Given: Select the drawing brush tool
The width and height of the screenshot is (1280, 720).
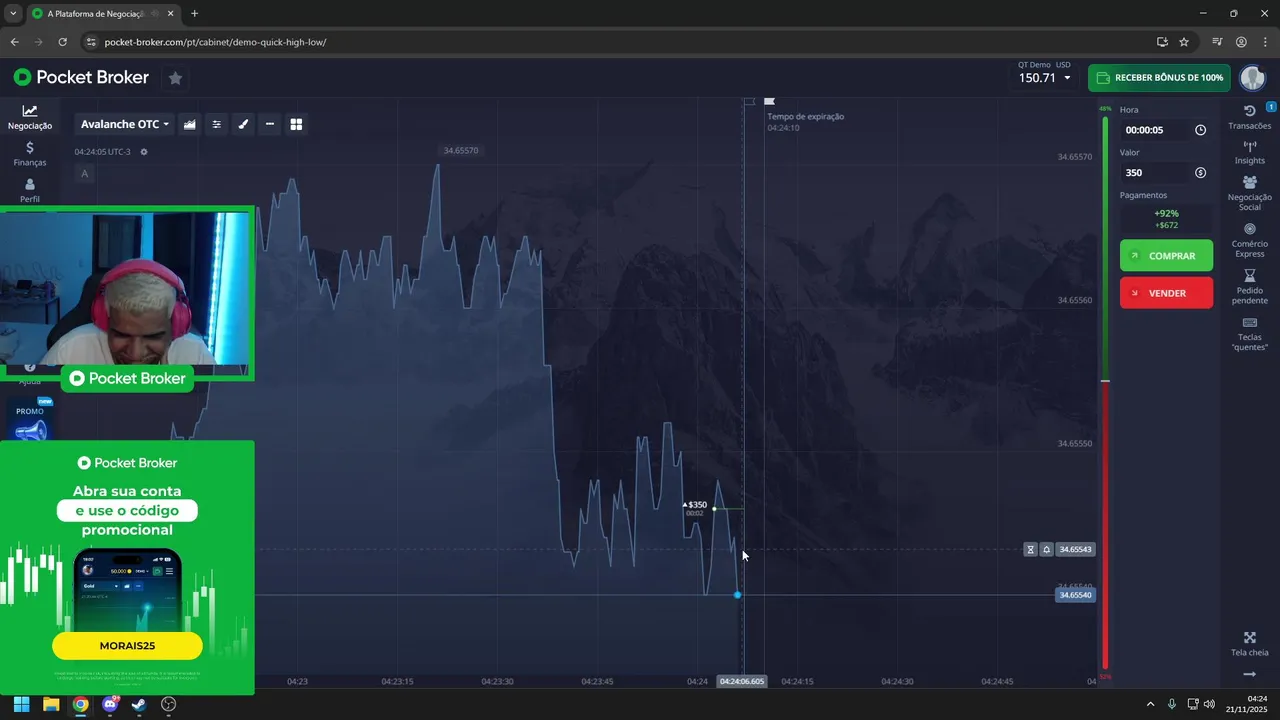Looking at the screenshot, I should tap(243, 124).
